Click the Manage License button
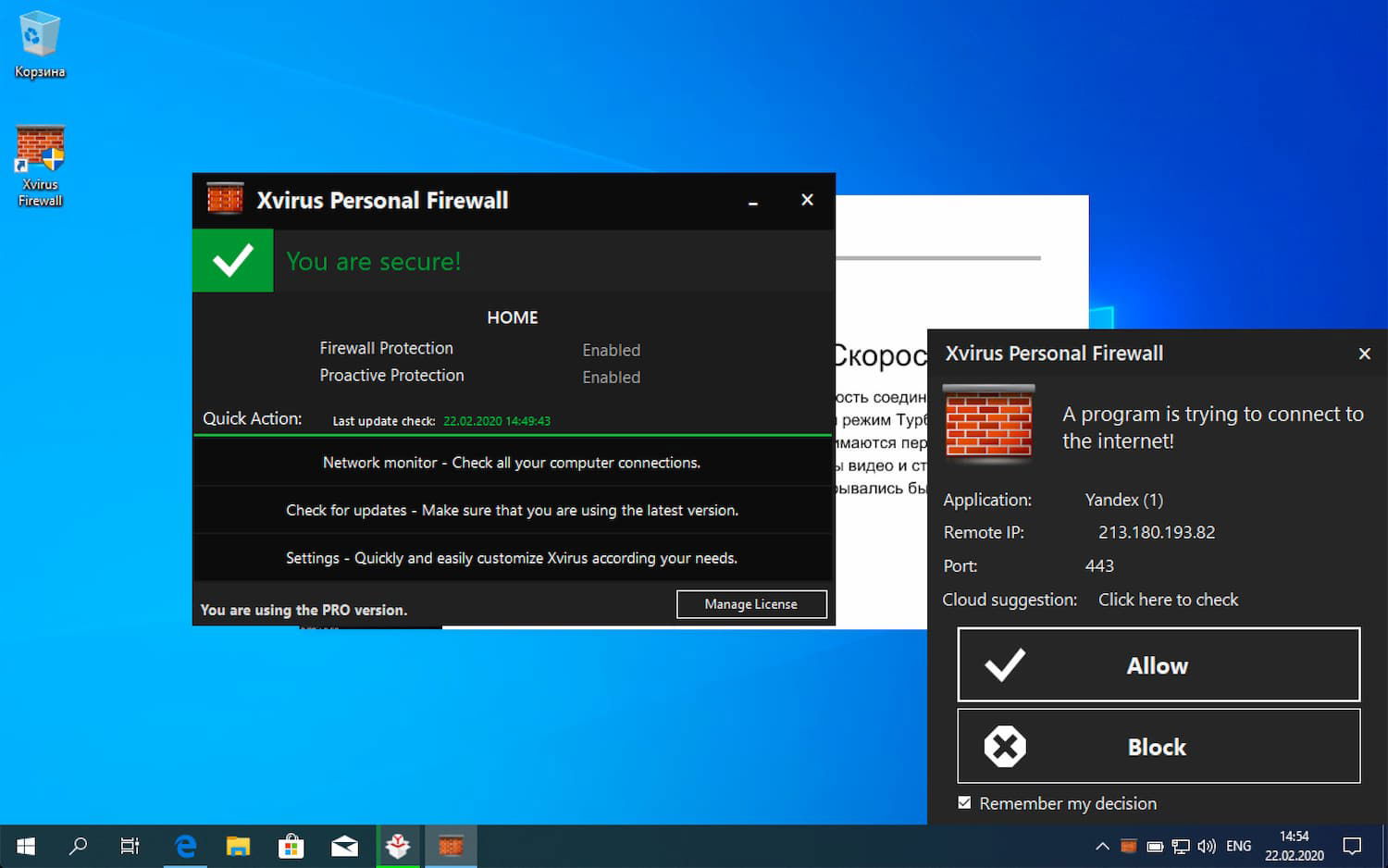1388x868 pixels. click(751, 604)
